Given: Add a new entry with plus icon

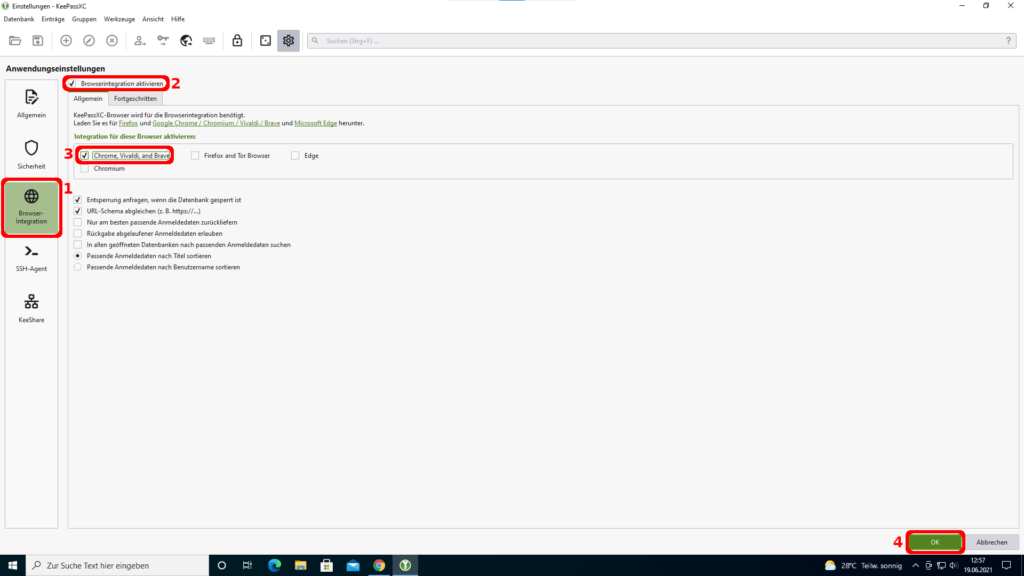Looking at the screenshot, I should pos(66,40).
